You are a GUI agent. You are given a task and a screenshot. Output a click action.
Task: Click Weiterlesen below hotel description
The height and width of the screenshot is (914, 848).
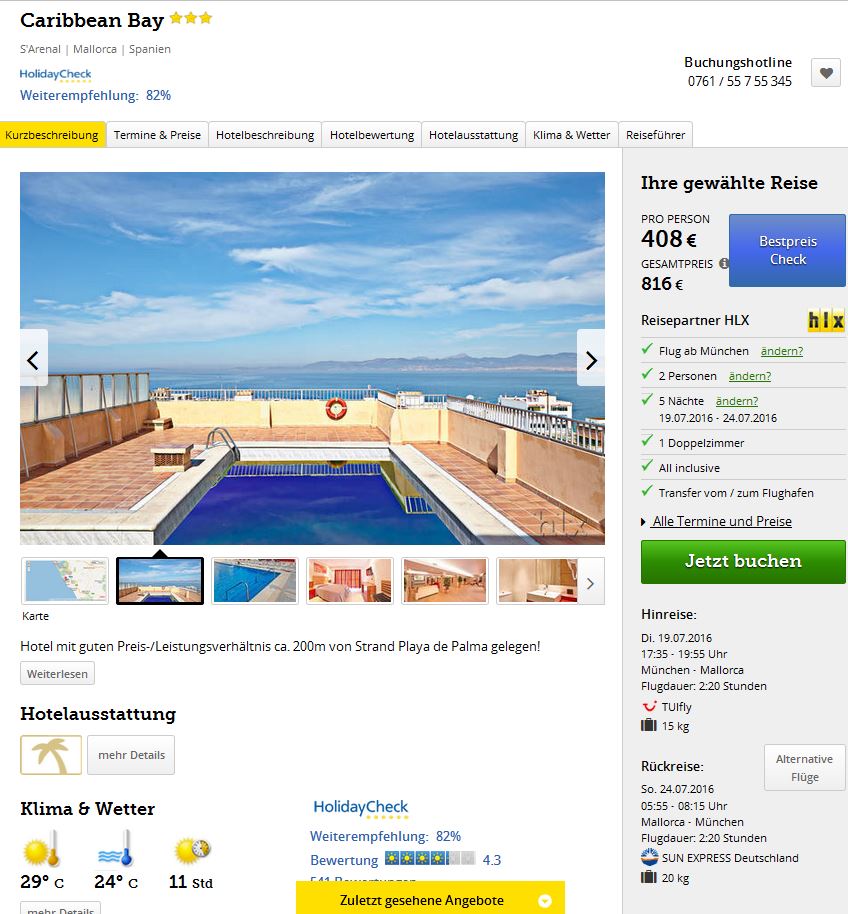coord(57,673)
